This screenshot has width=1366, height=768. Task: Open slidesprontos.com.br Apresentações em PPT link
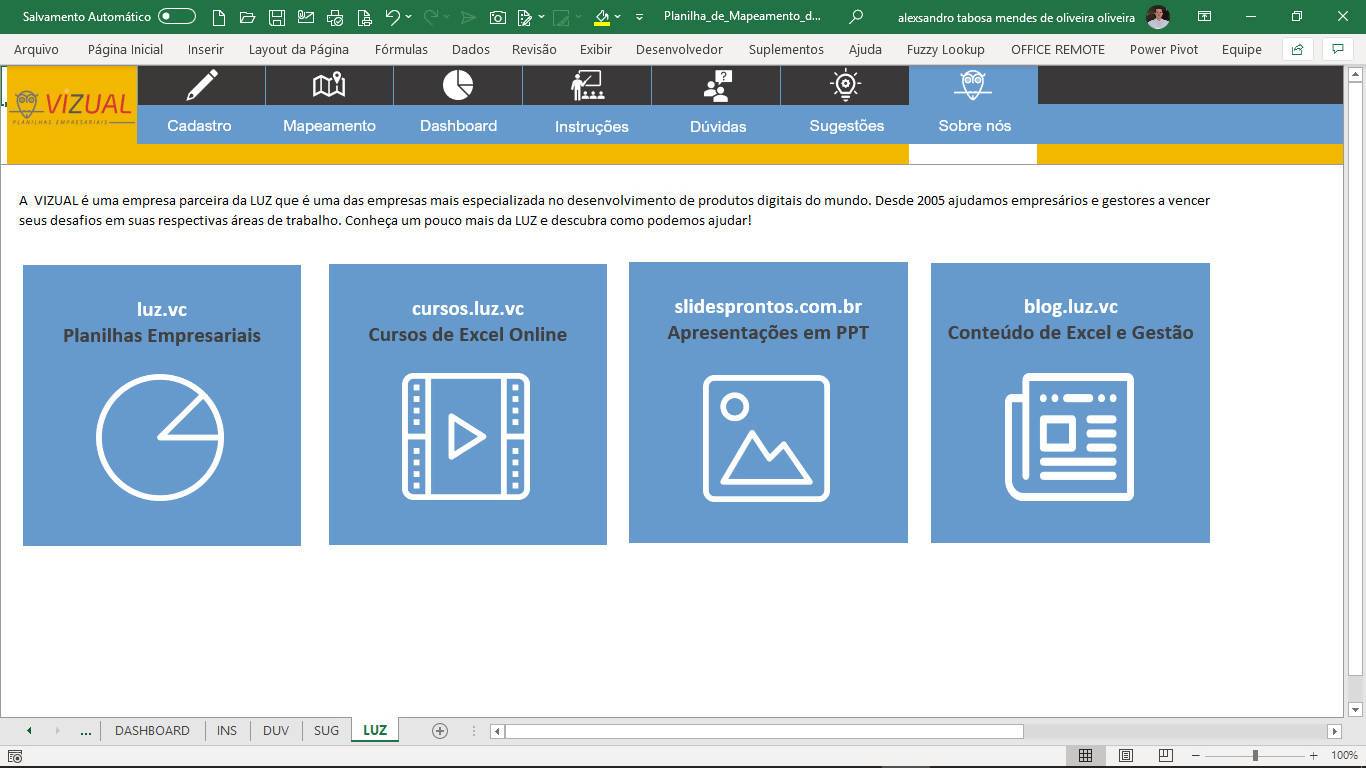click(768, 403)
